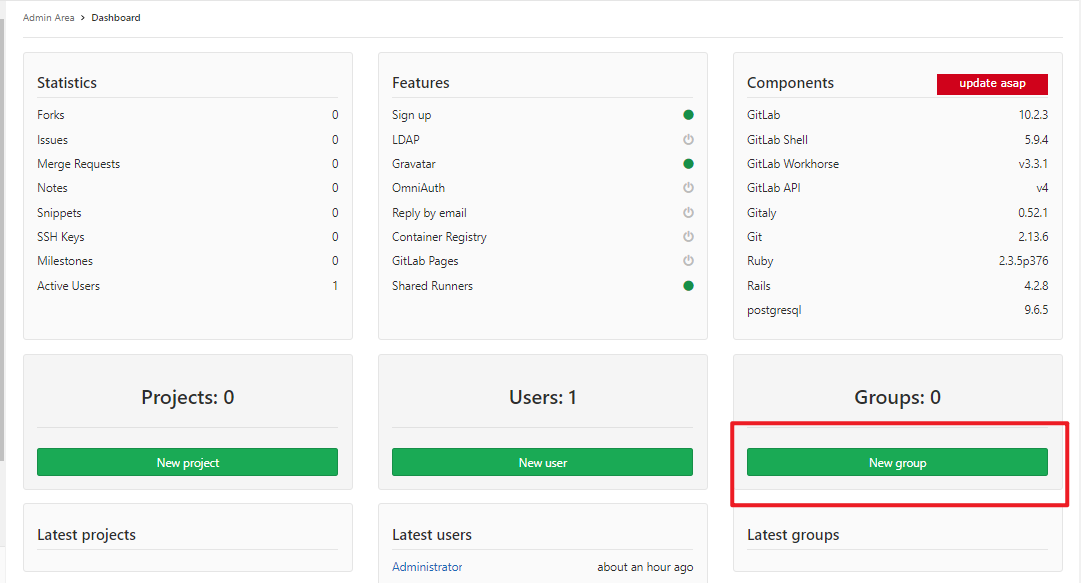Click the Projects: 0 heading
The image size is (1081, 583).
coord(188,398)
